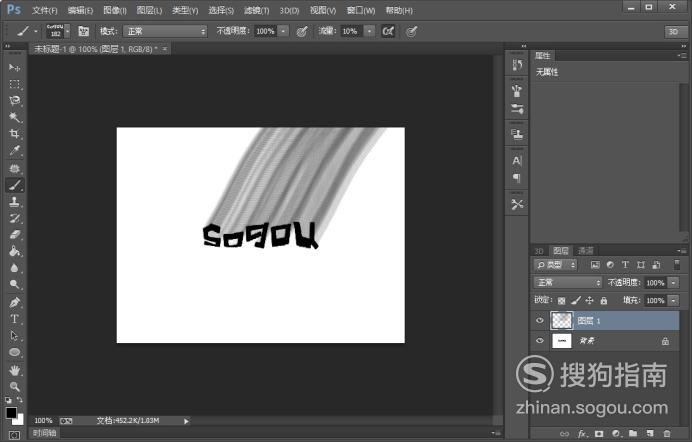Select the Blur tool
This screenshot has width=692, height=442.
coord(15,268)
